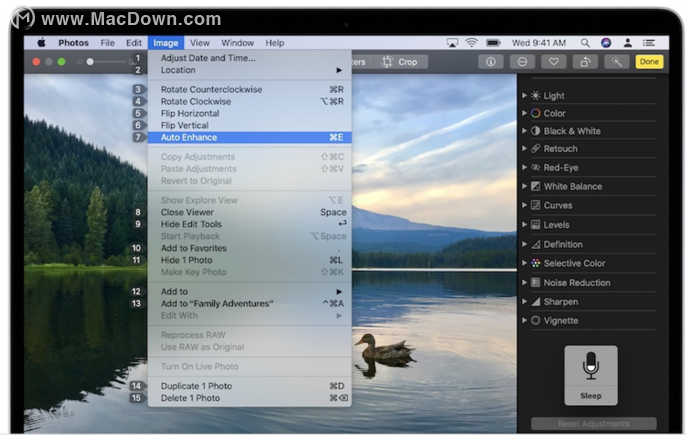Click the Red-Eye icon

pyautogui.click(x=535, y=167)
